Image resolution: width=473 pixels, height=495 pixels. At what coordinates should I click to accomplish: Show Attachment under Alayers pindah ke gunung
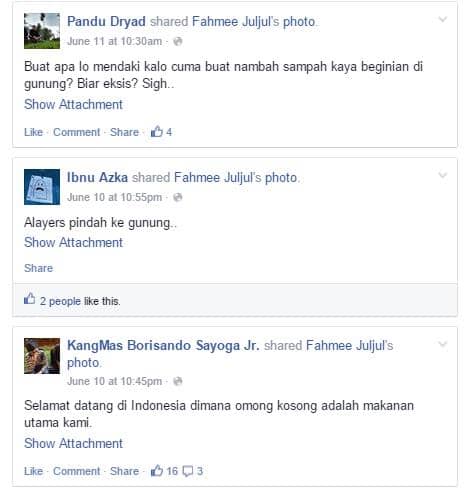[x=73, y=243]
